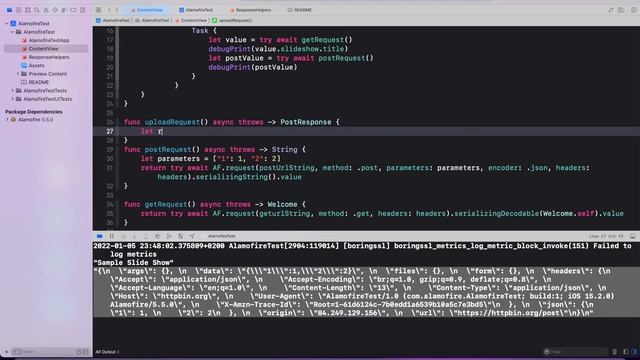
Task: Expand the AlamofireTestUITests group
Action: tap(12, 99)
